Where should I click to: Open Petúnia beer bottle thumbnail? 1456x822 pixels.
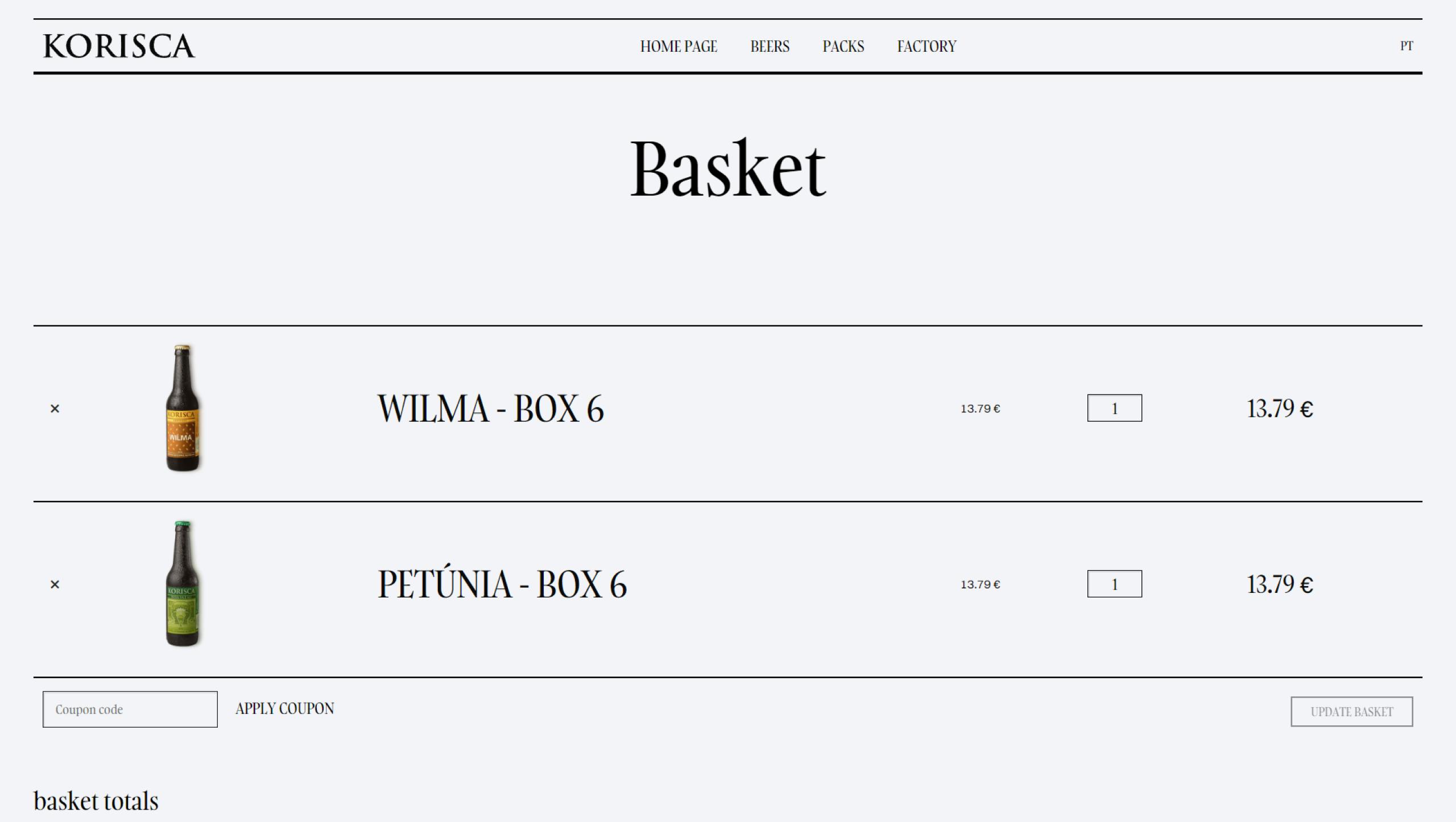point(183,584)
